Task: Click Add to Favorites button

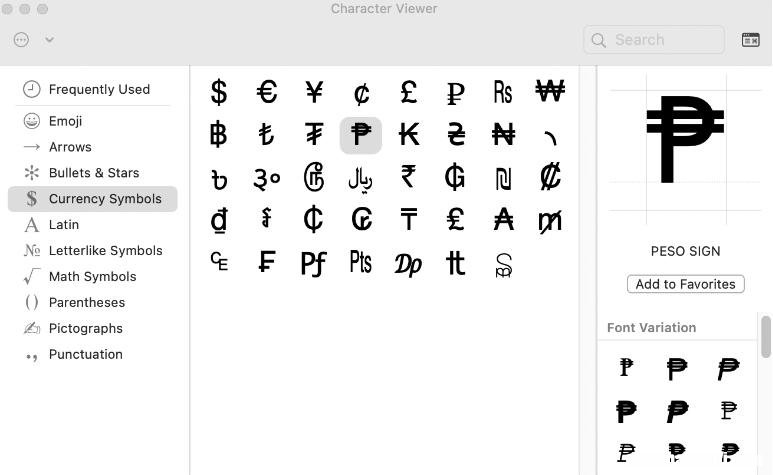Action: click(x=685, y=284)
